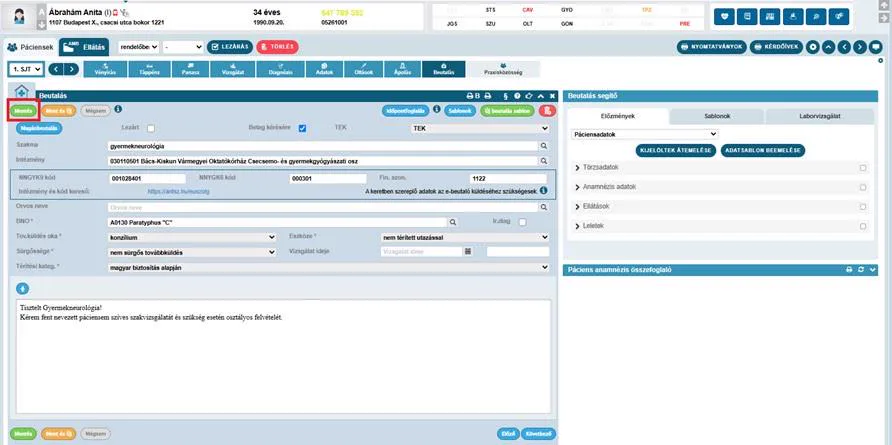The image size is (892, 445).
Task: Toggle the Ir.diag checkbox
Action: tap(522, 222)
